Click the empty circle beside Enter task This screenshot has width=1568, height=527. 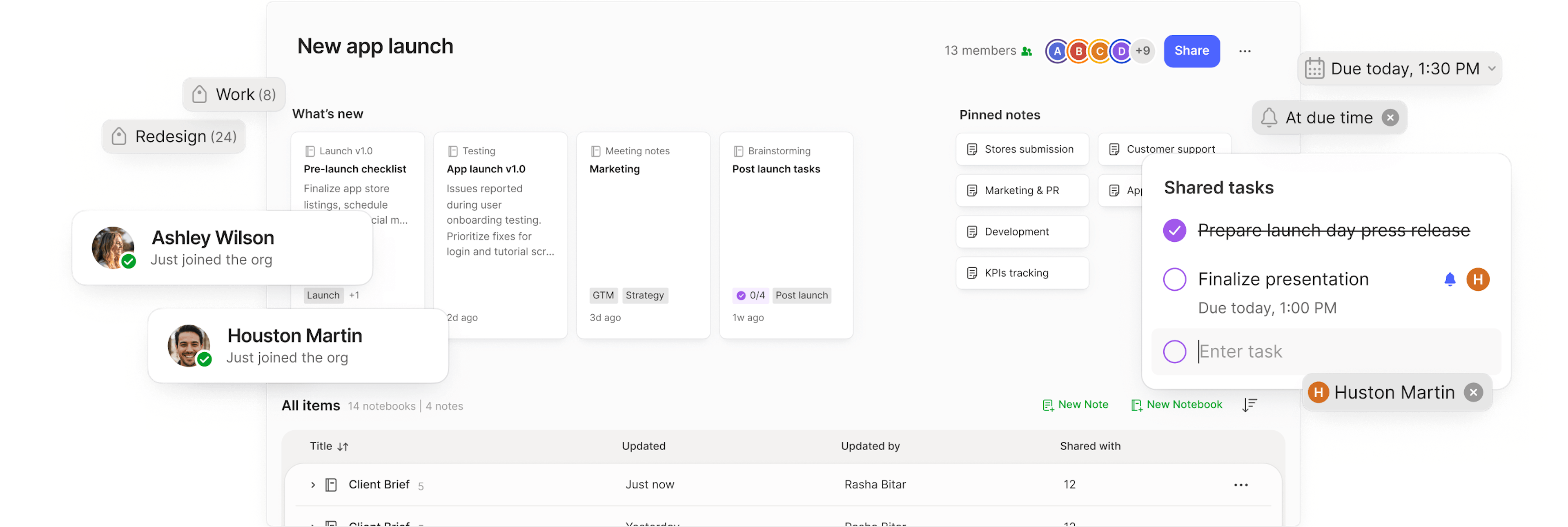1174,352
